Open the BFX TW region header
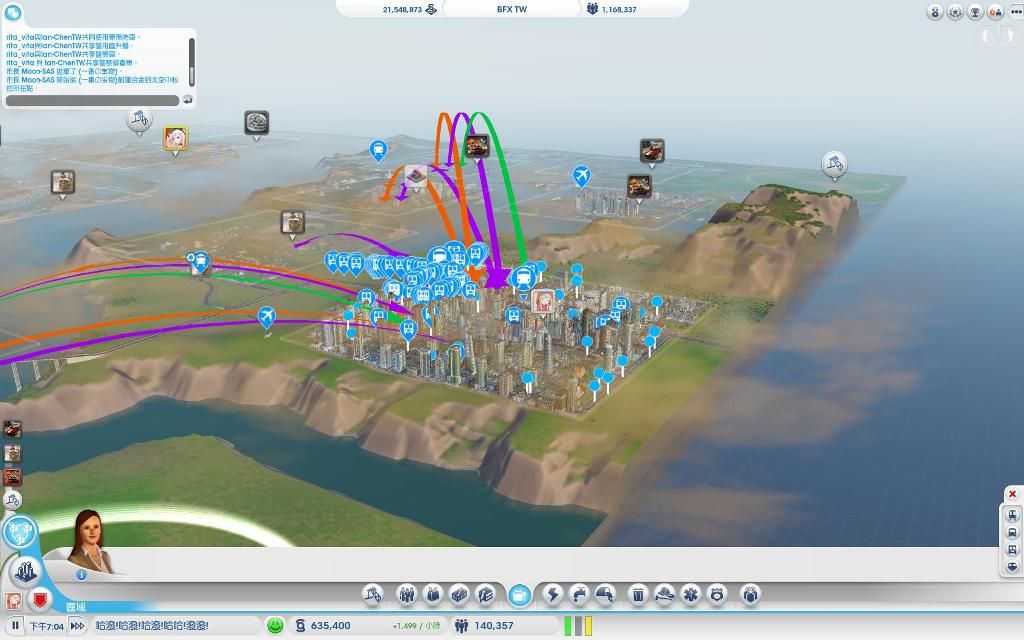Screen dimensions: 1024x640 [x=513, y=9]
